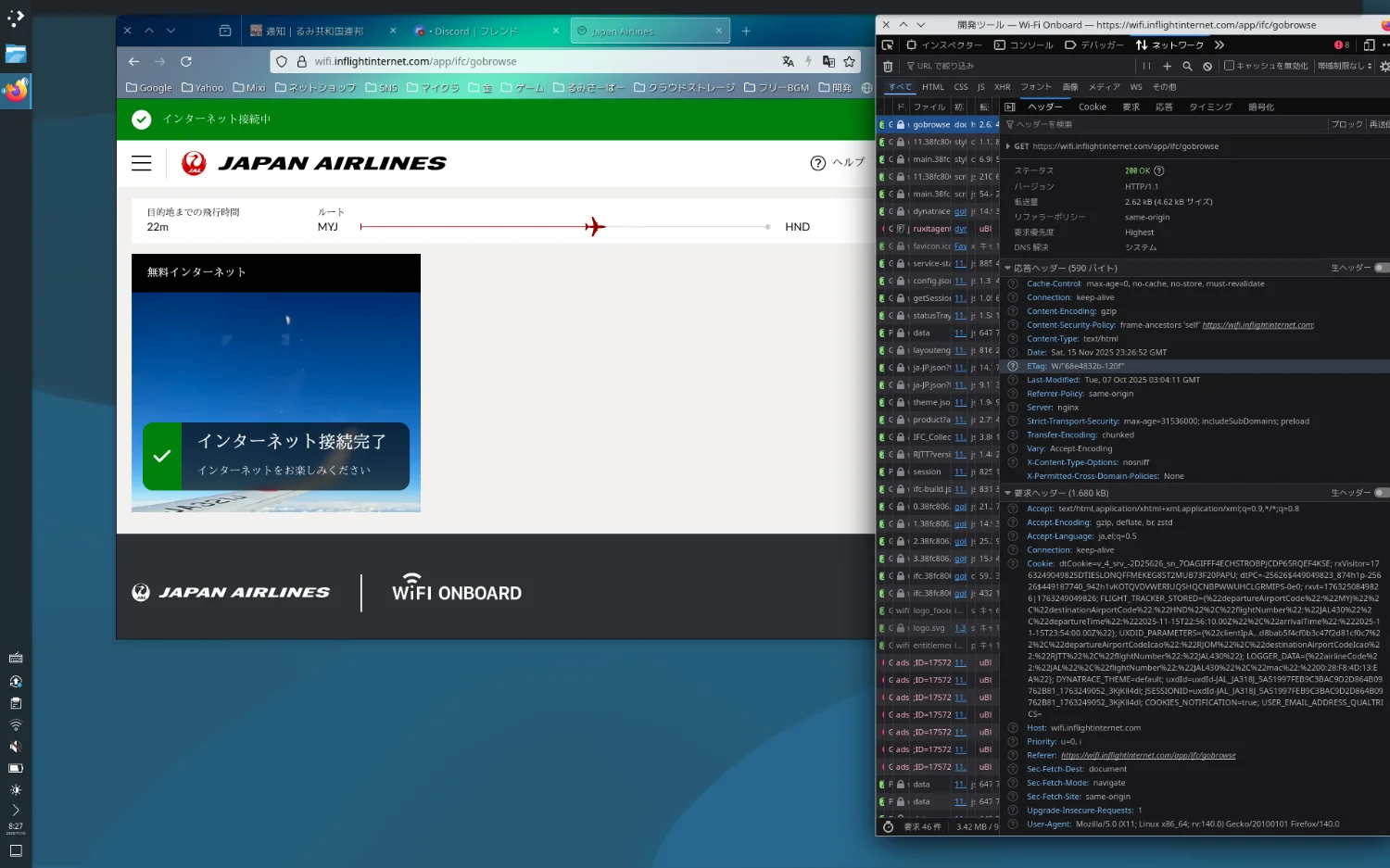Click the ヘルプ link on JAL page
This screenshot has height=868, width=1390.
click(x=838, y=163)
